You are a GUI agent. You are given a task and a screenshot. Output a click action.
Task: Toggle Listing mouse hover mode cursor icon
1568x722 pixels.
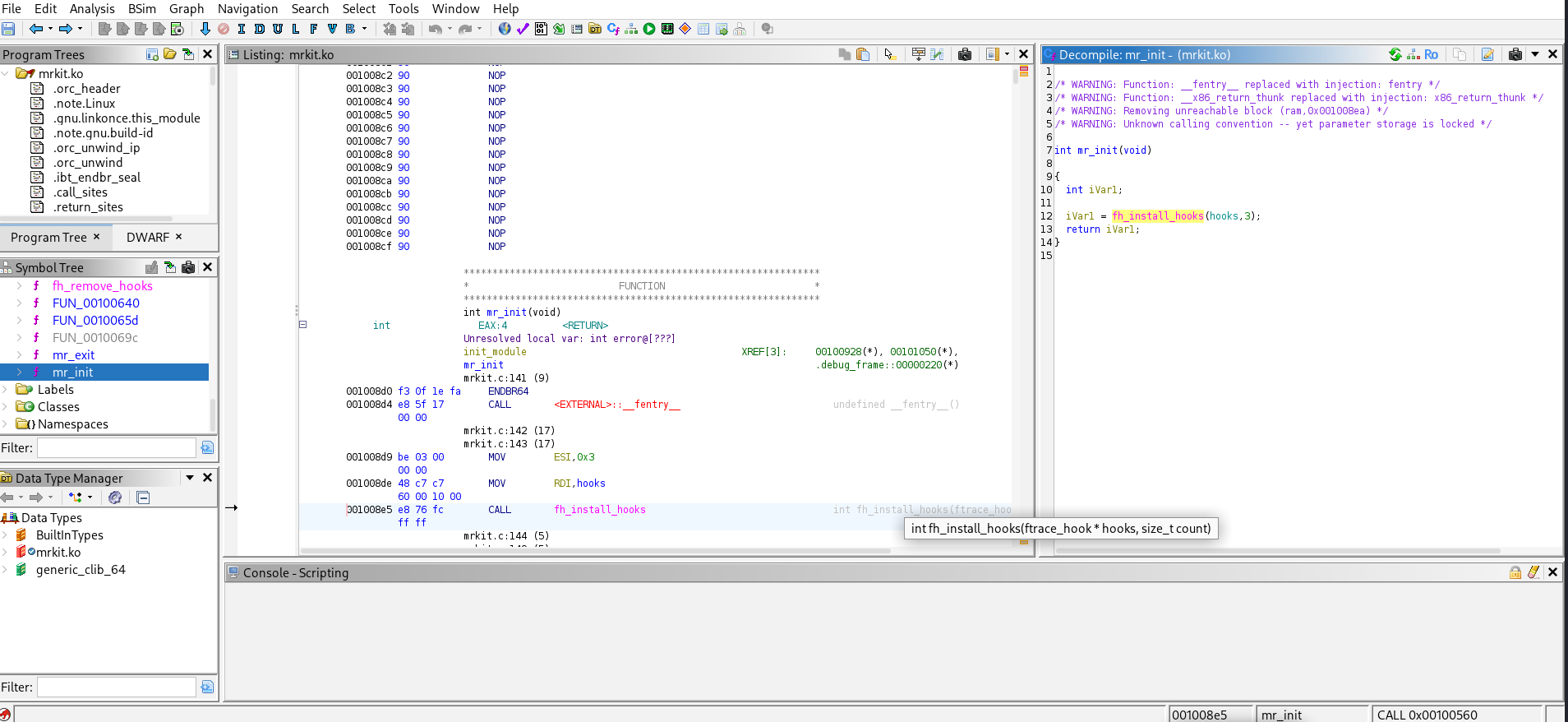[889, 54]
